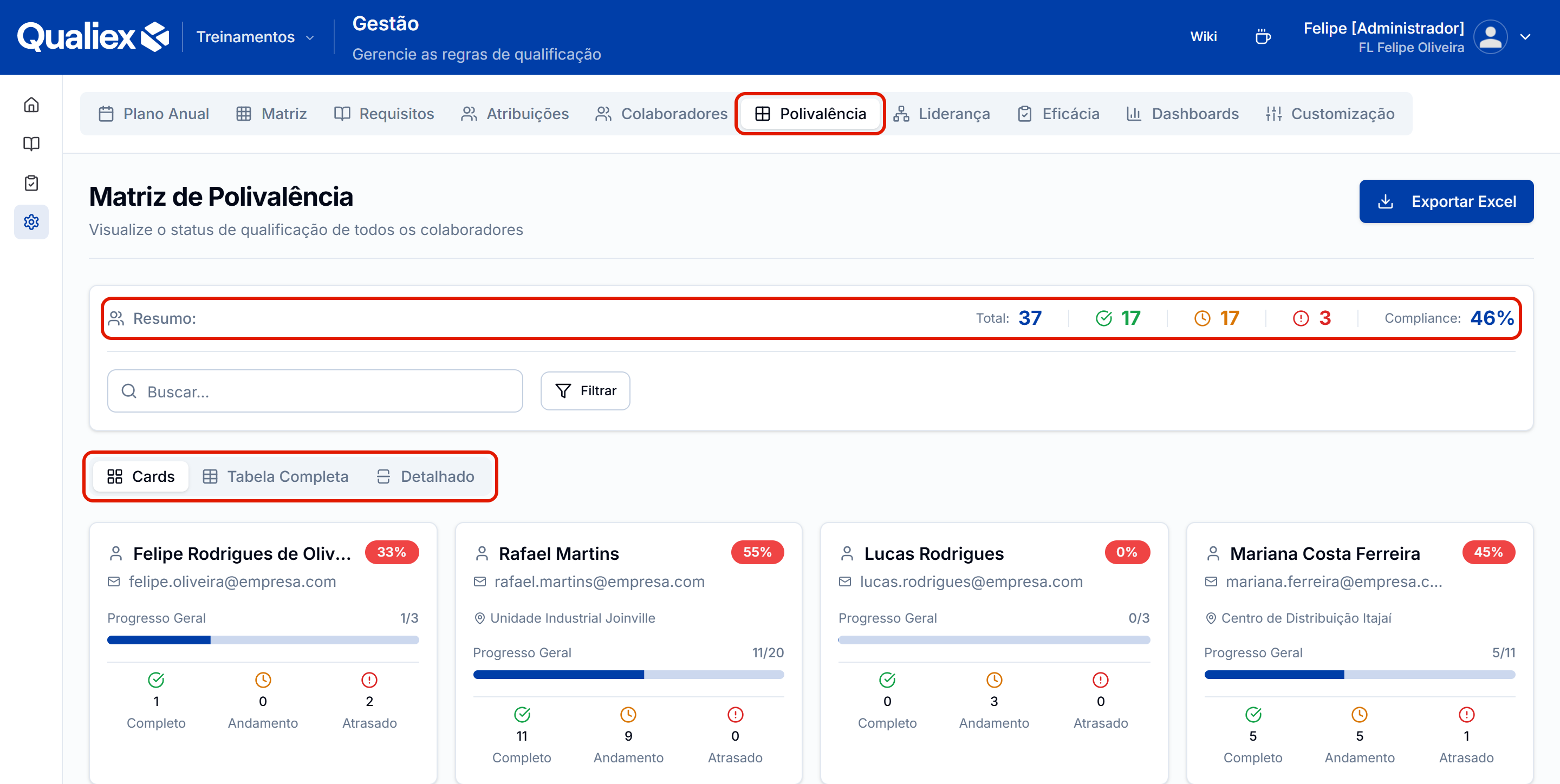
Task: Click the Atrasado alert icon on Felipe Rodrigues card
Action: pyautogui.click(x=369, y=680)
